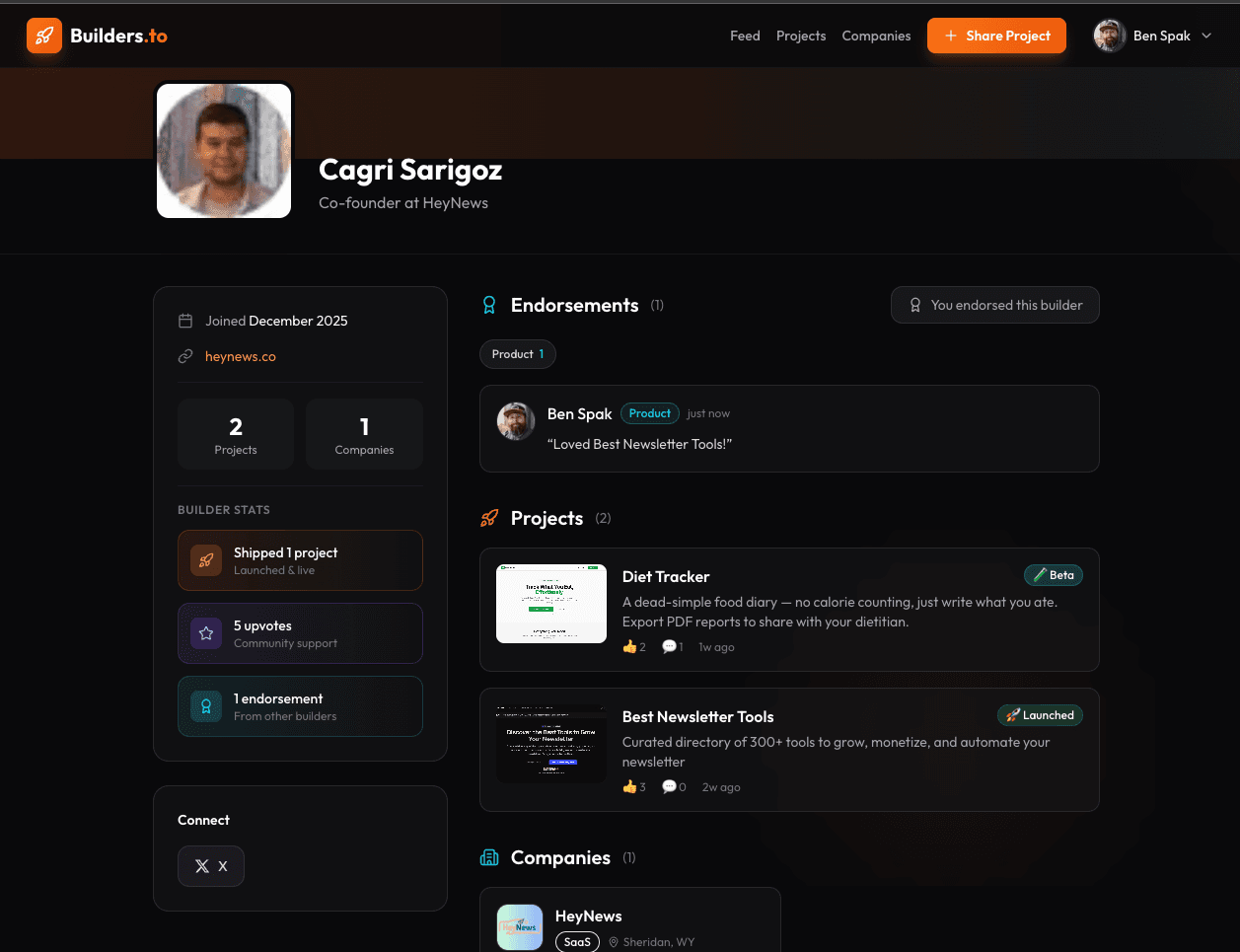The width and height of the screenshot is (1240, 952).
Task: Click the link chain icon beside heynews.co
Action: 185,356
